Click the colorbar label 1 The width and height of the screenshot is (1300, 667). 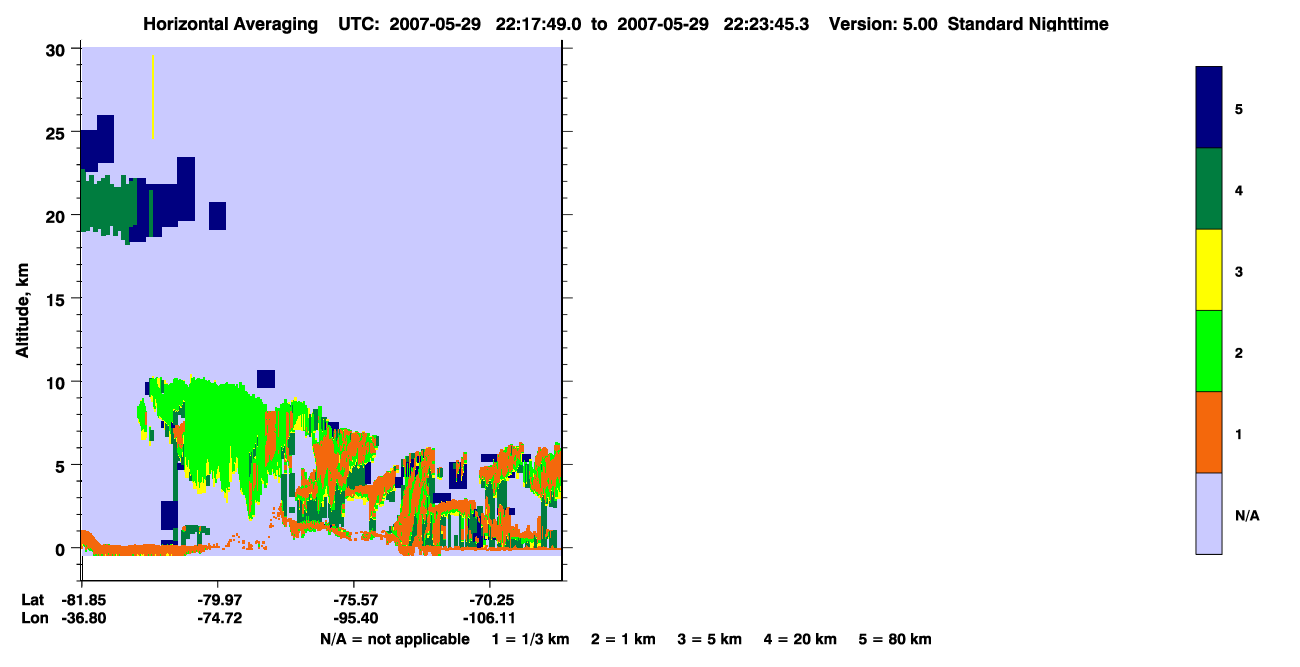click(x=1239, y=434)
